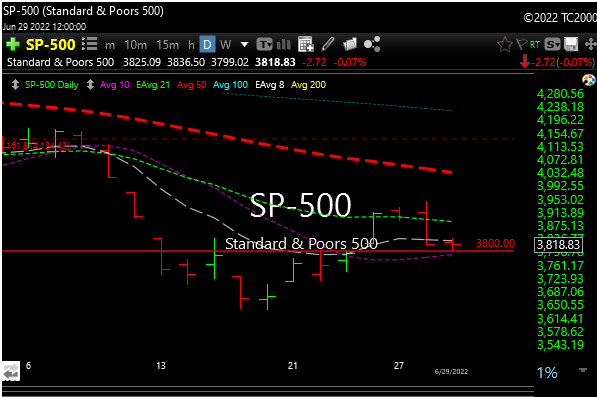Image resolution: width=597 pixels, height=397 pixels.
Task: Click the 3,543.19 price scale value
Action: [560, 345]
